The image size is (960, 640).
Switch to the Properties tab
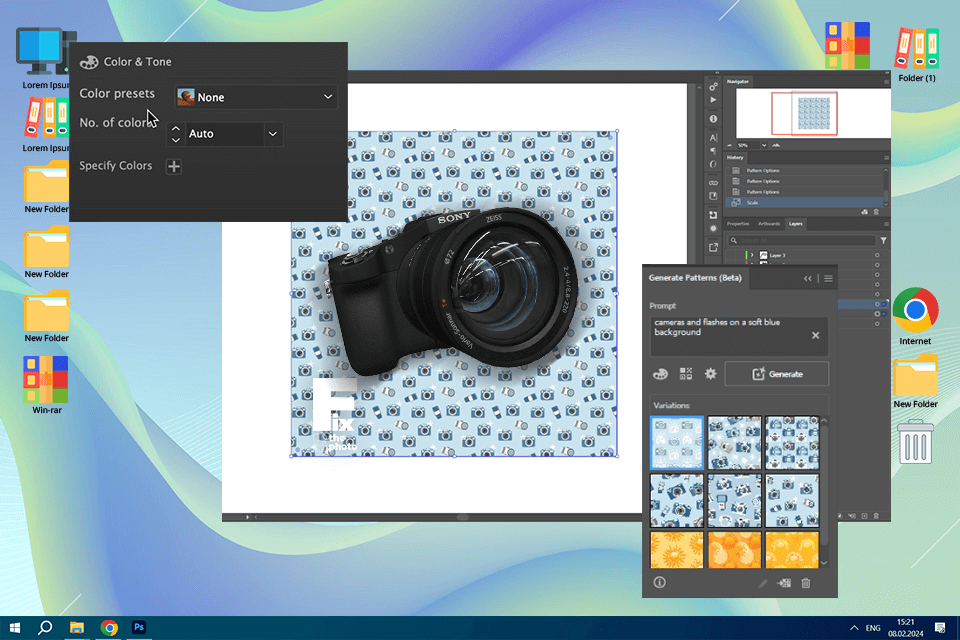click(737, 224)
